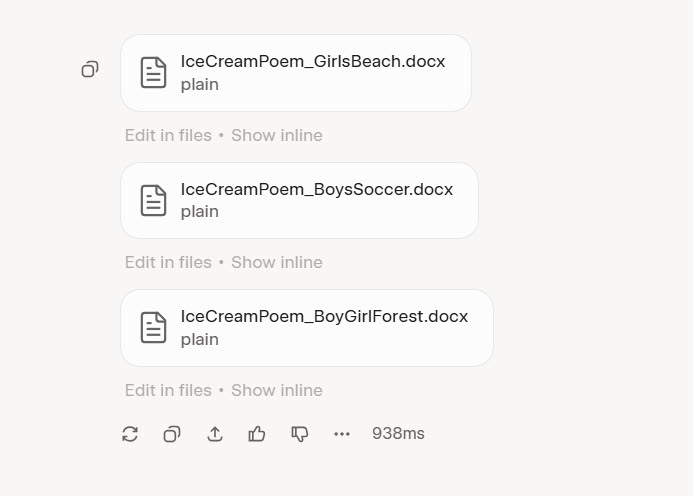Click the document icon for IceCreamPoem_BoysSoccer.docx
The width and height of the screenshot is (693, 496).
coord(153,200)
